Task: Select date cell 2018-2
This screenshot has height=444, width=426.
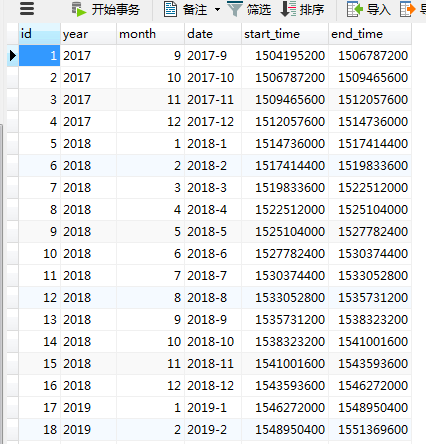Action: 213,166
